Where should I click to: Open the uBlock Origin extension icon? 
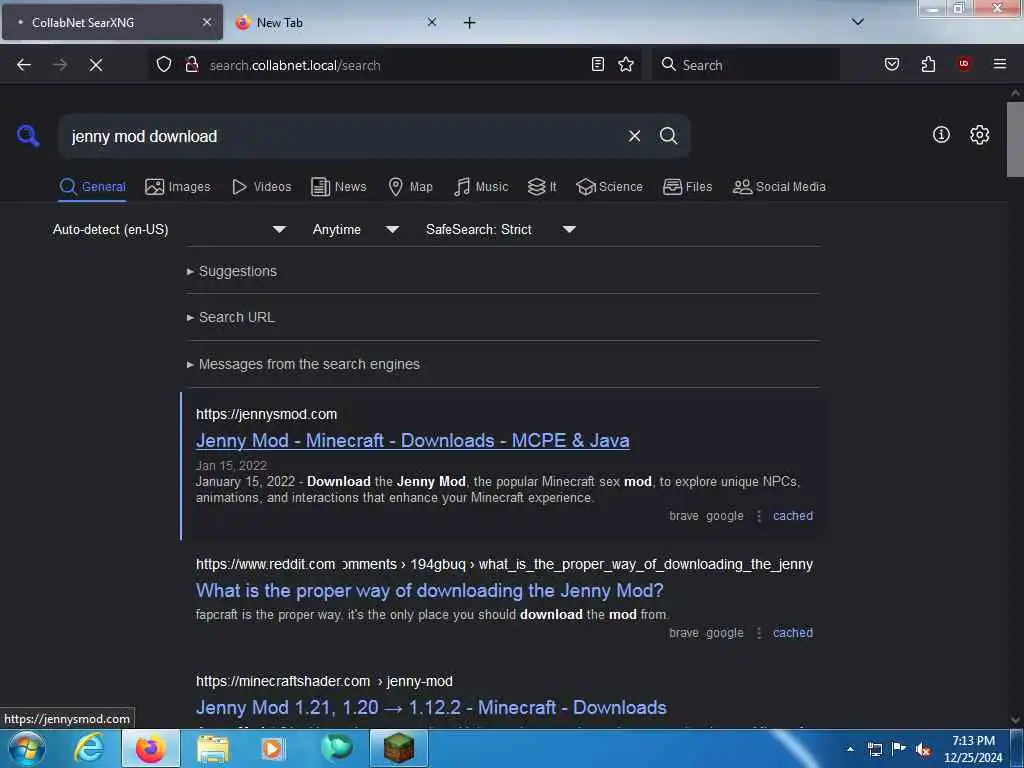click(964, 64)
